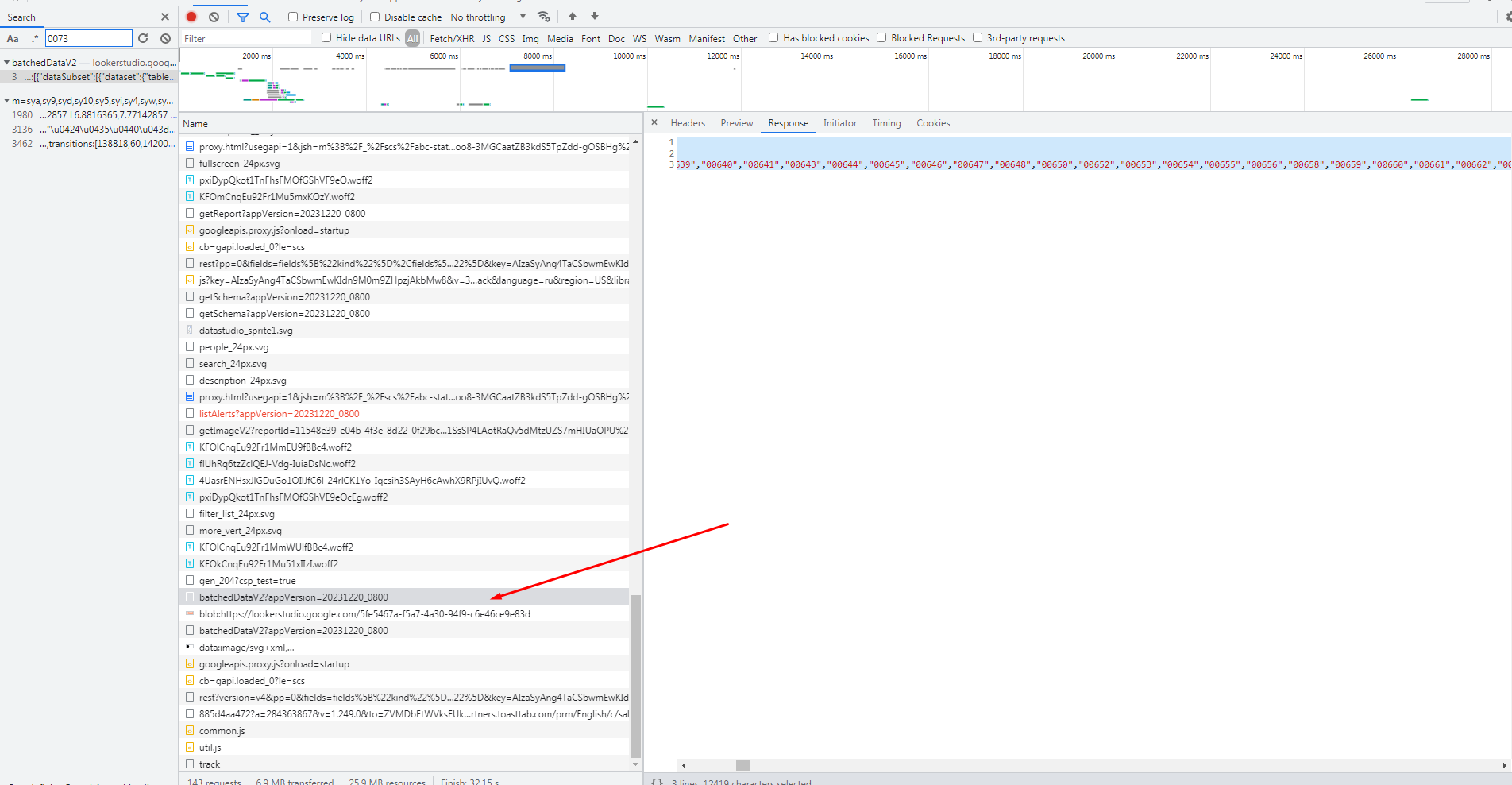The height and width of the screenshot is (785, 1512).
Task: Filter requests by WS type
Action: [x=640, y=38]
